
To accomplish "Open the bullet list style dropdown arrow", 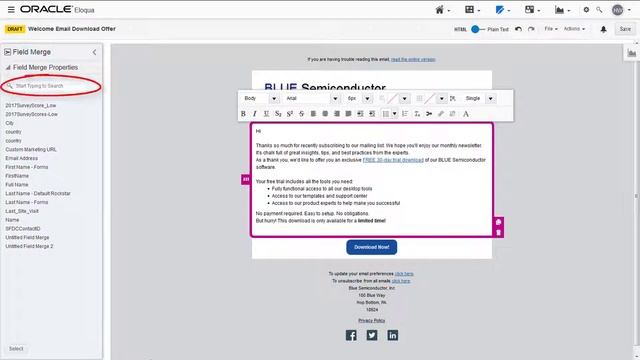I will 394,114.
